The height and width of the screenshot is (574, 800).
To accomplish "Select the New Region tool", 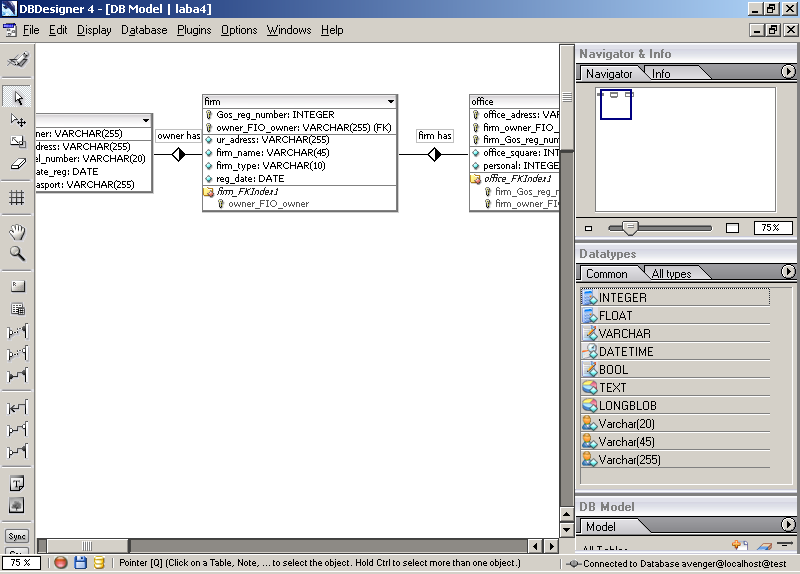I will [x=18, y=286].
